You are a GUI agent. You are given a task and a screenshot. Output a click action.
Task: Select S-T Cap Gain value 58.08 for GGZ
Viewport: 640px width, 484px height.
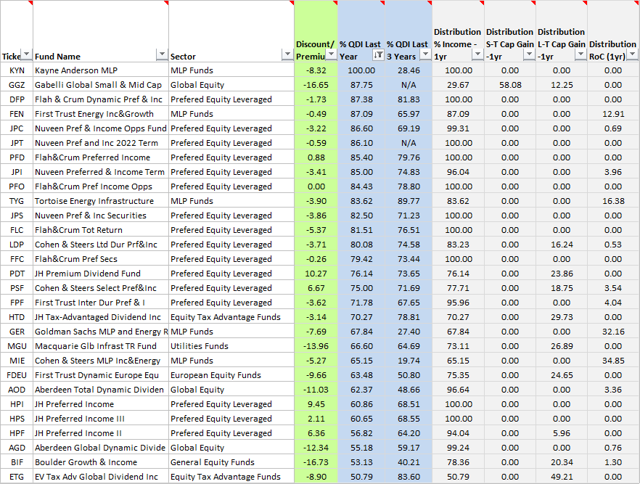click(x=510, y=85)
